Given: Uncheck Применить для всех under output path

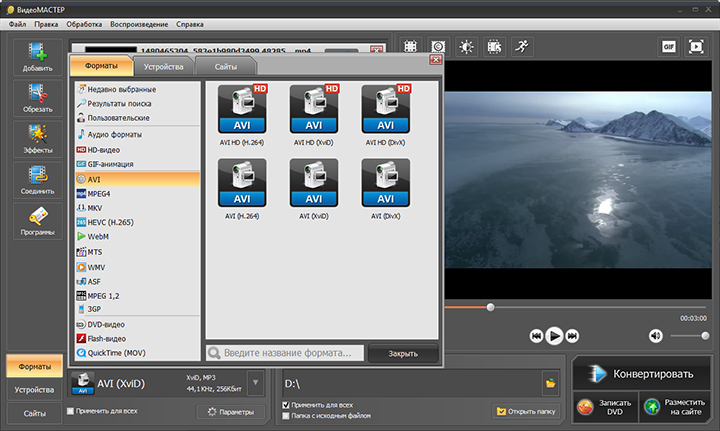Looking at the screenshot, I should coord(286,405).
